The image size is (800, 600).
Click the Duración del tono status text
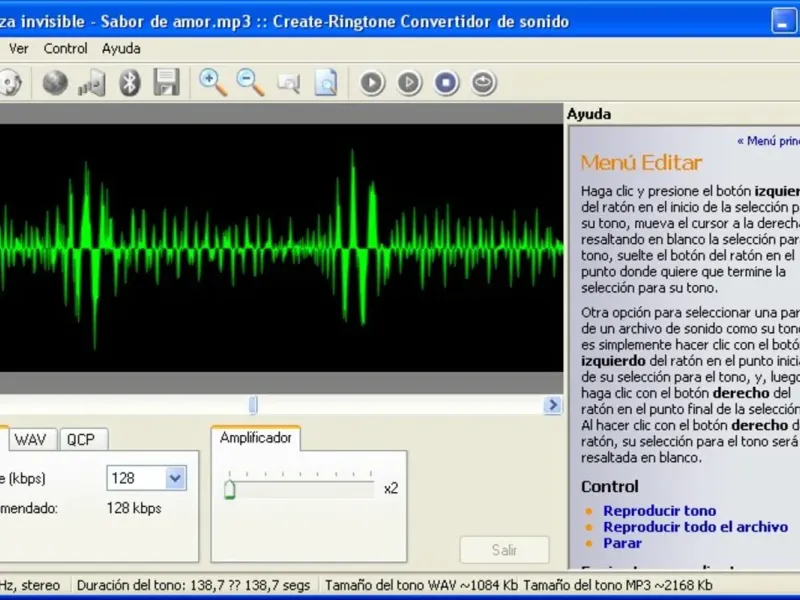tap(193, 585)
